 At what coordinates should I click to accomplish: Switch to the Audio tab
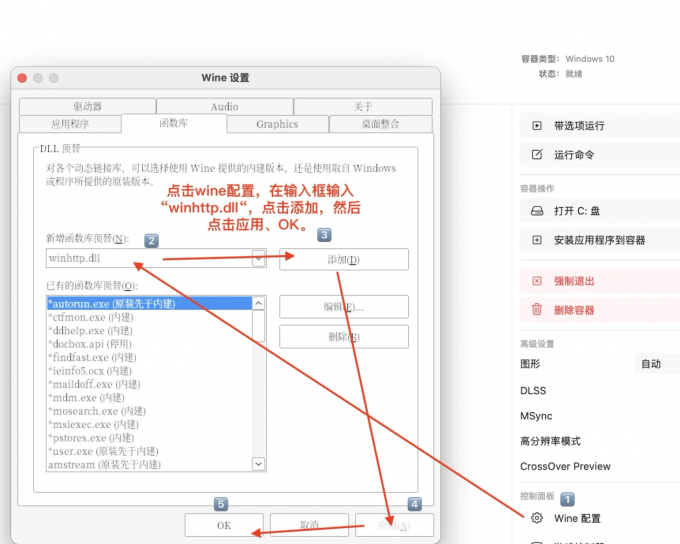(x=225, y=106)
